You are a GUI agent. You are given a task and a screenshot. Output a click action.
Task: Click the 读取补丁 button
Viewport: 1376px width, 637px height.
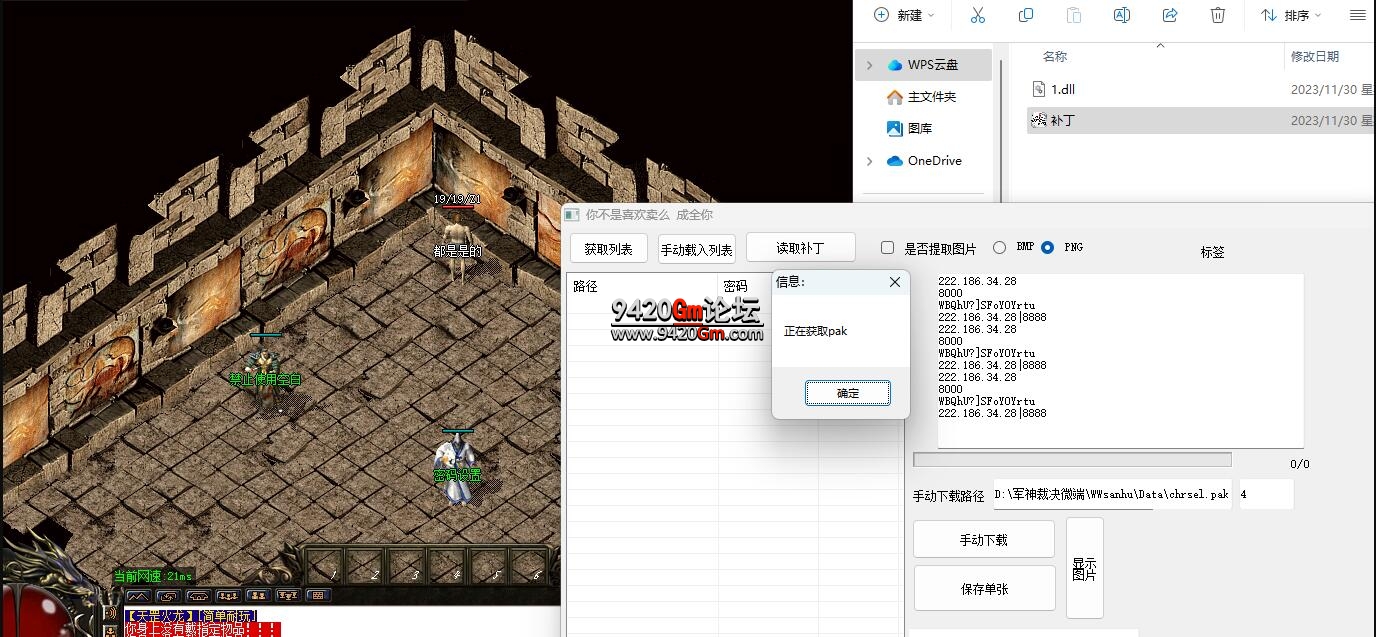[801, 248]
